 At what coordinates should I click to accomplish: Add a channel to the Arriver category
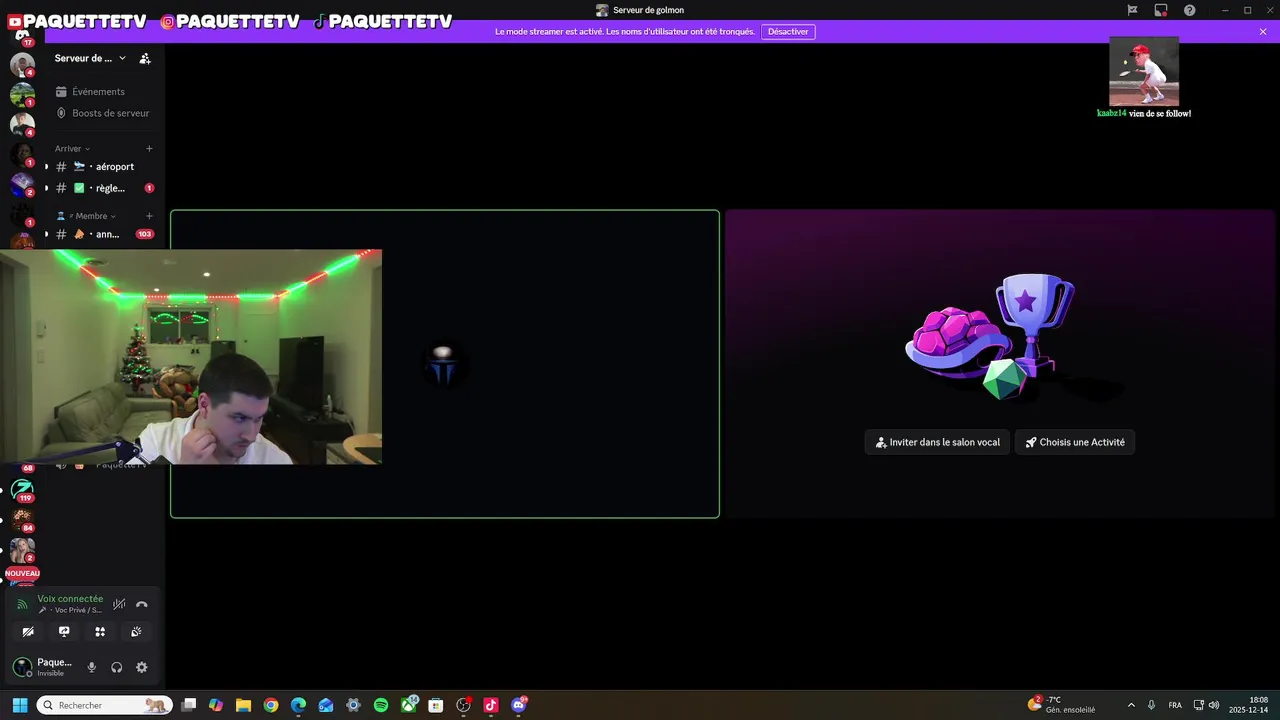point(149,148)
